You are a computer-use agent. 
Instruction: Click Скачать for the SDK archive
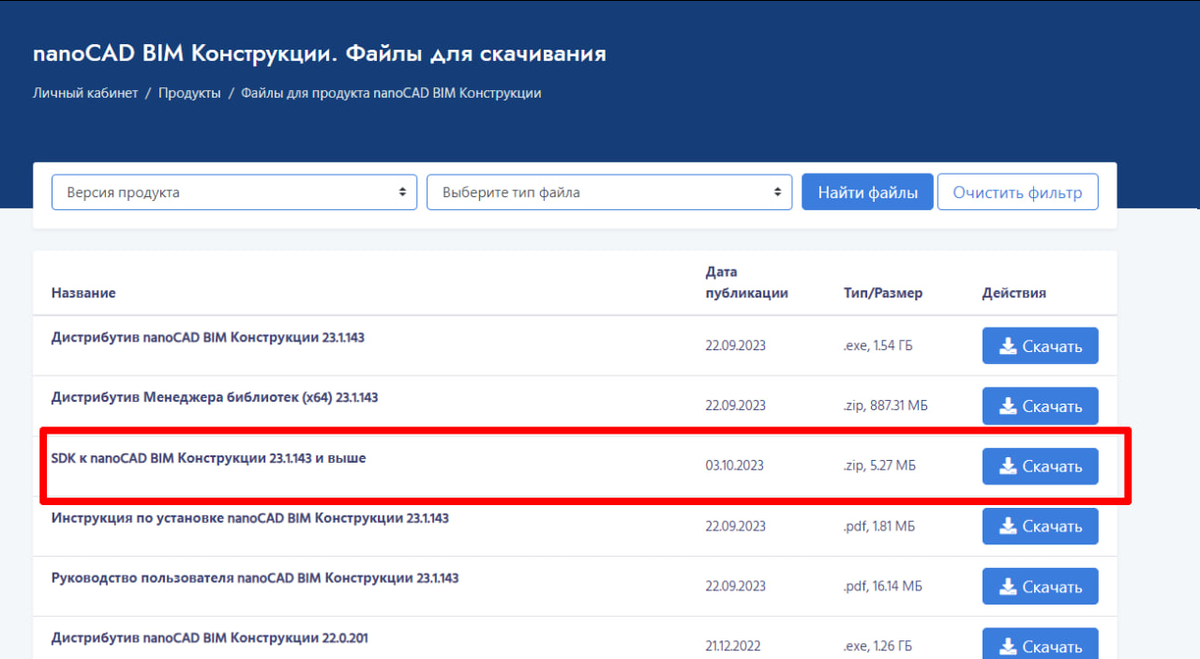(x=1040, y=465)
